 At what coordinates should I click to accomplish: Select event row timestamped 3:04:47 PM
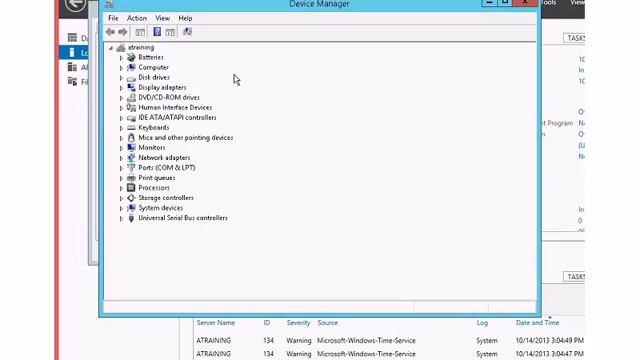(390, 354)
